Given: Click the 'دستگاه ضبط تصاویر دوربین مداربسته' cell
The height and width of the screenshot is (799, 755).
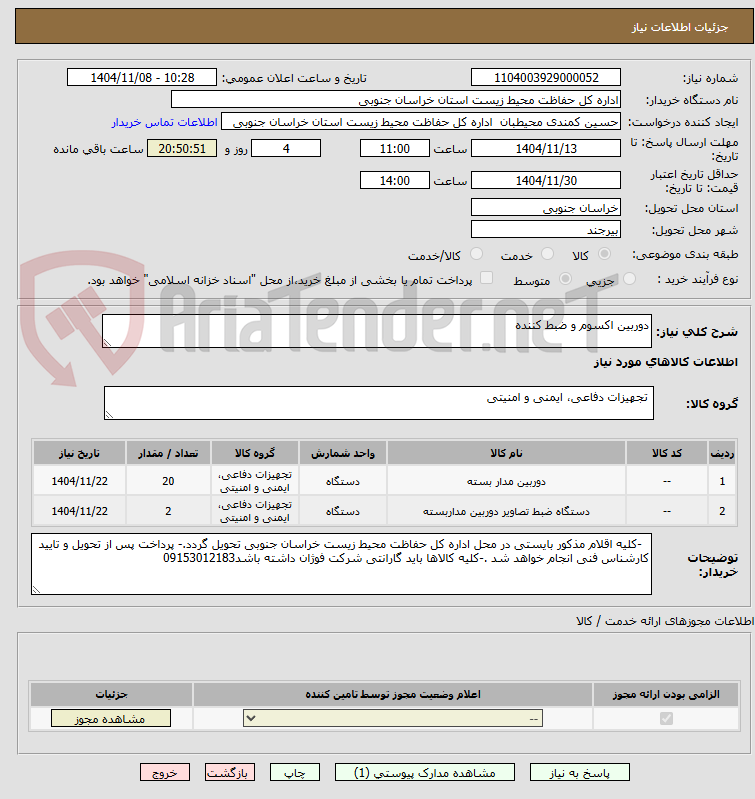Looking at the screenshot, I should coord(506,511).
